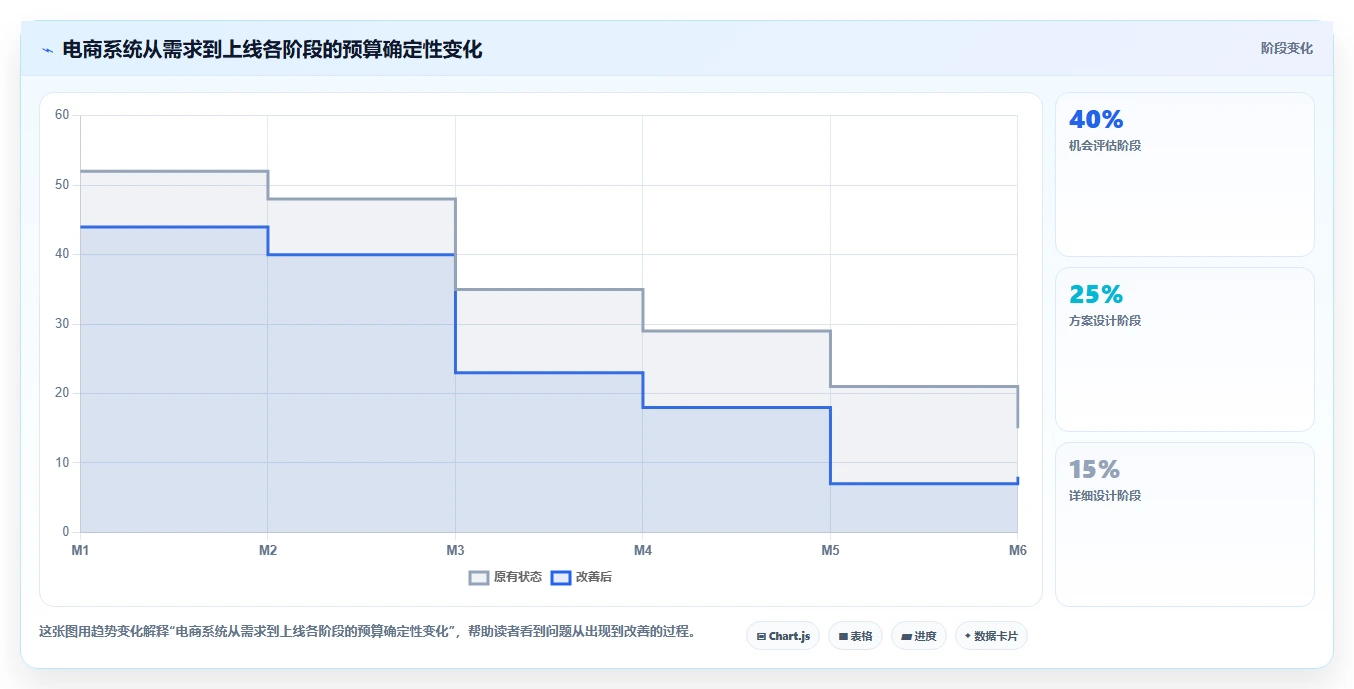Click the 40% value text
Screen dimensions: 1354x689
(1096, 120)
